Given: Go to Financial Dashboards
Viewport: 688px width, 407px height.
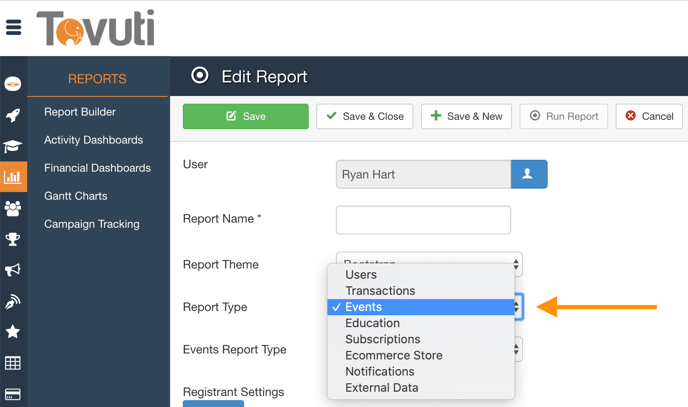Looking at the screenshot, I should (x=97, y=168).
